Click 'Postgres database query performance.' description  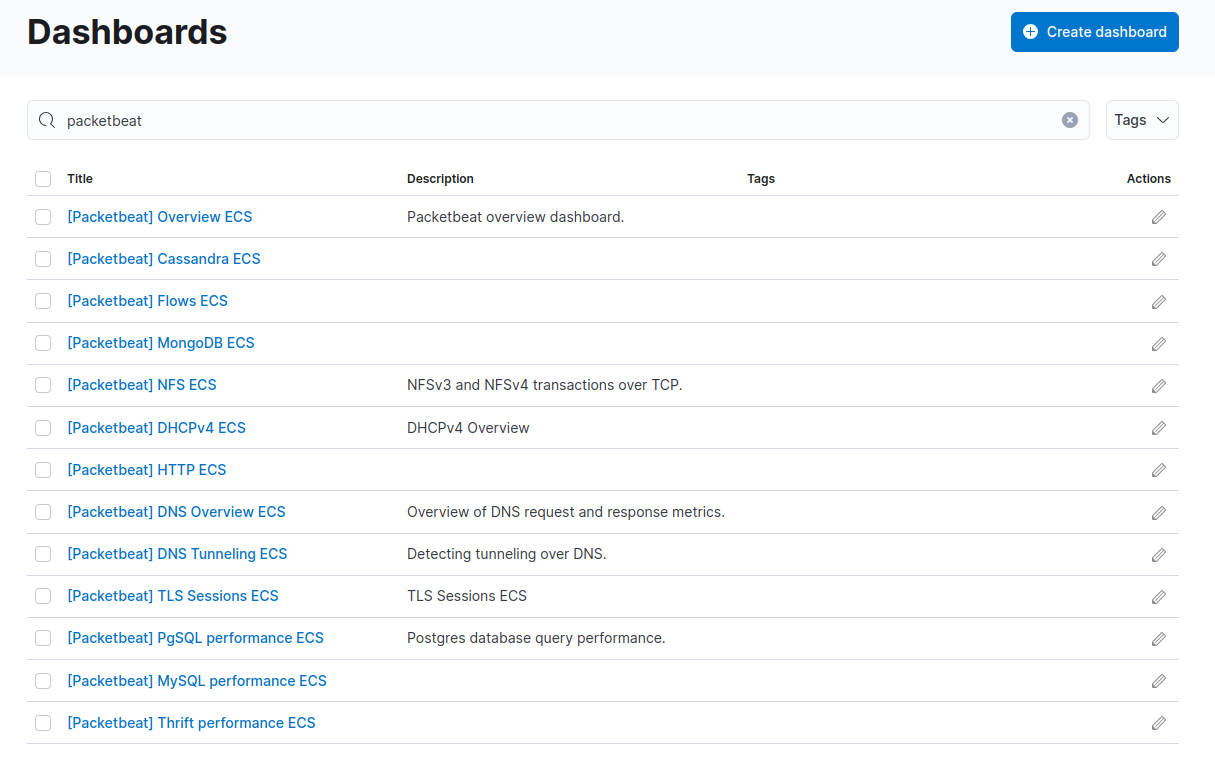(537, 638)
